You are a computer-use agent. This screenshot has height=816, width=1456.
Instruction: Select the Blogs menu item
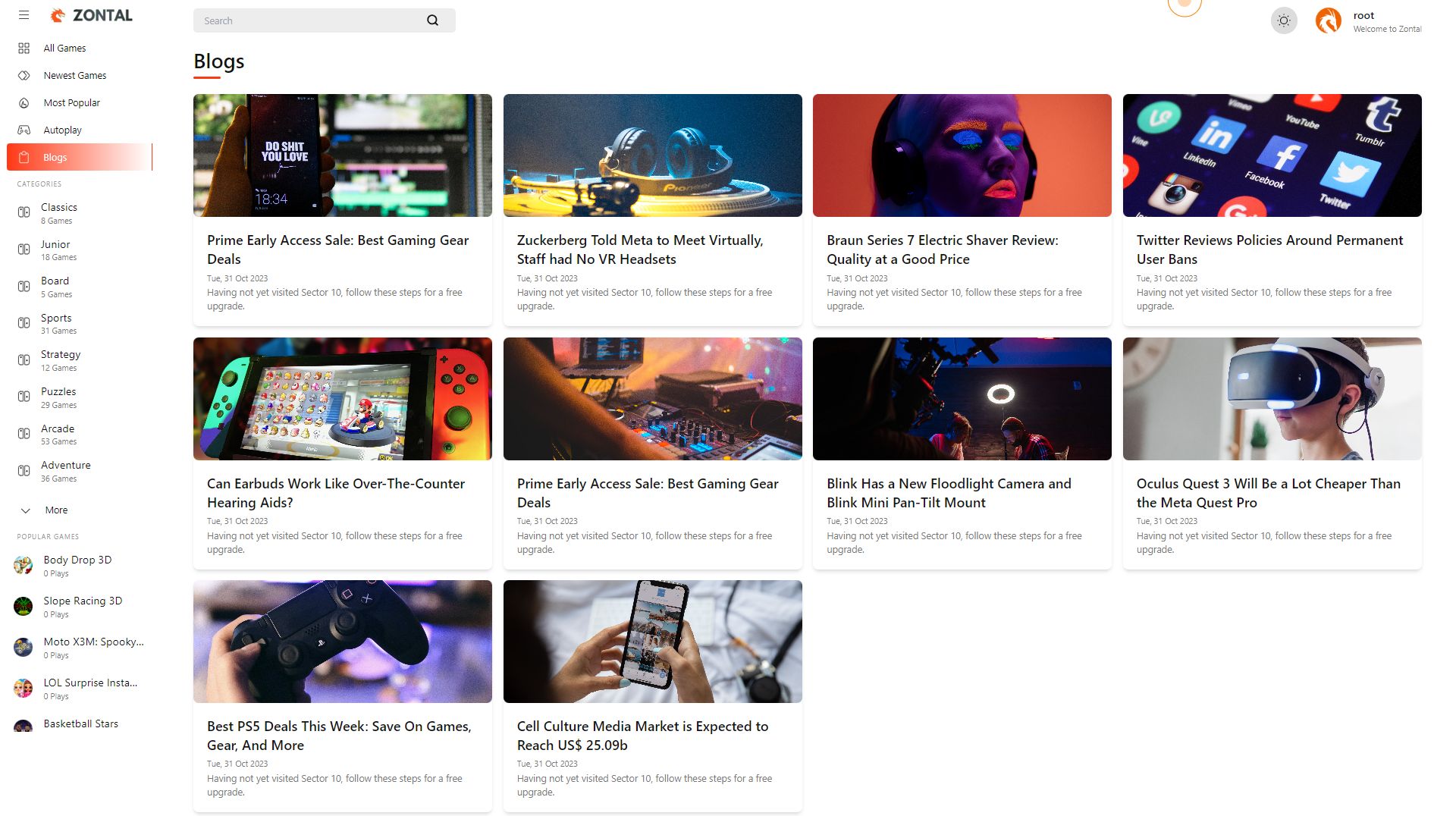coord(80,157)
